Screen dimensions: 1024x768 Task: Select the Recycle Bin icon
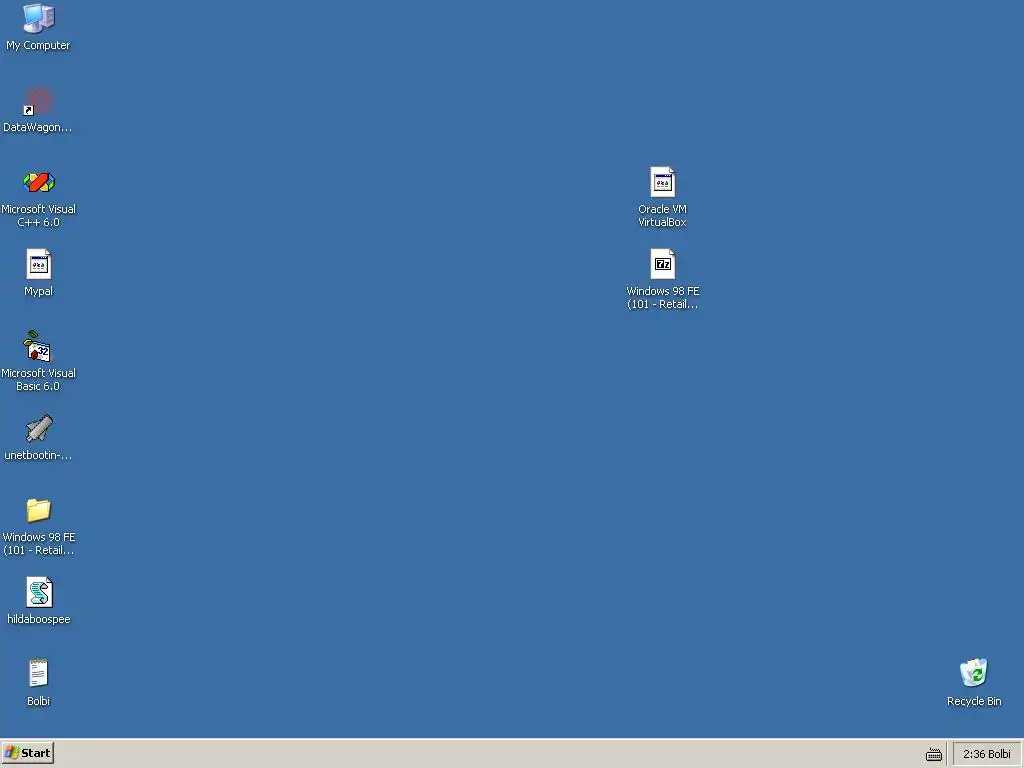tap(974, 673)
